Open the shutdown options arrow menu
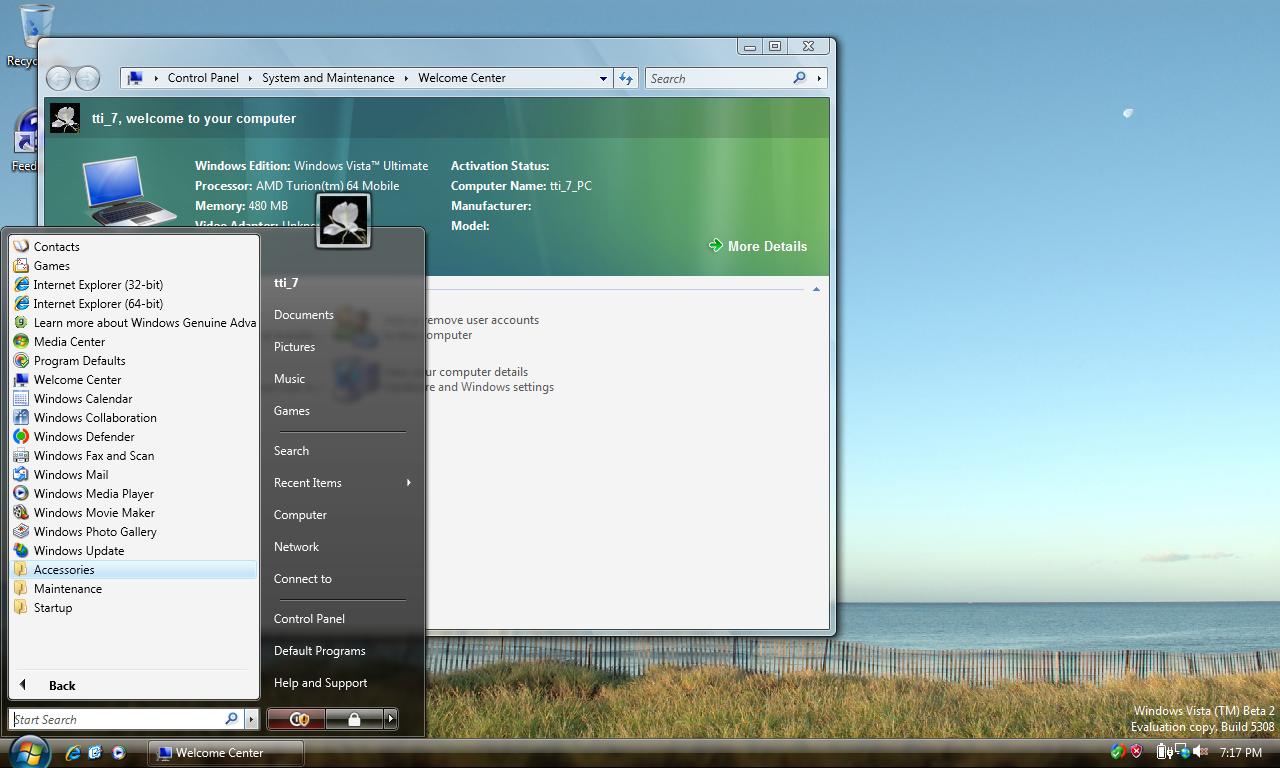 click(391, 719)
